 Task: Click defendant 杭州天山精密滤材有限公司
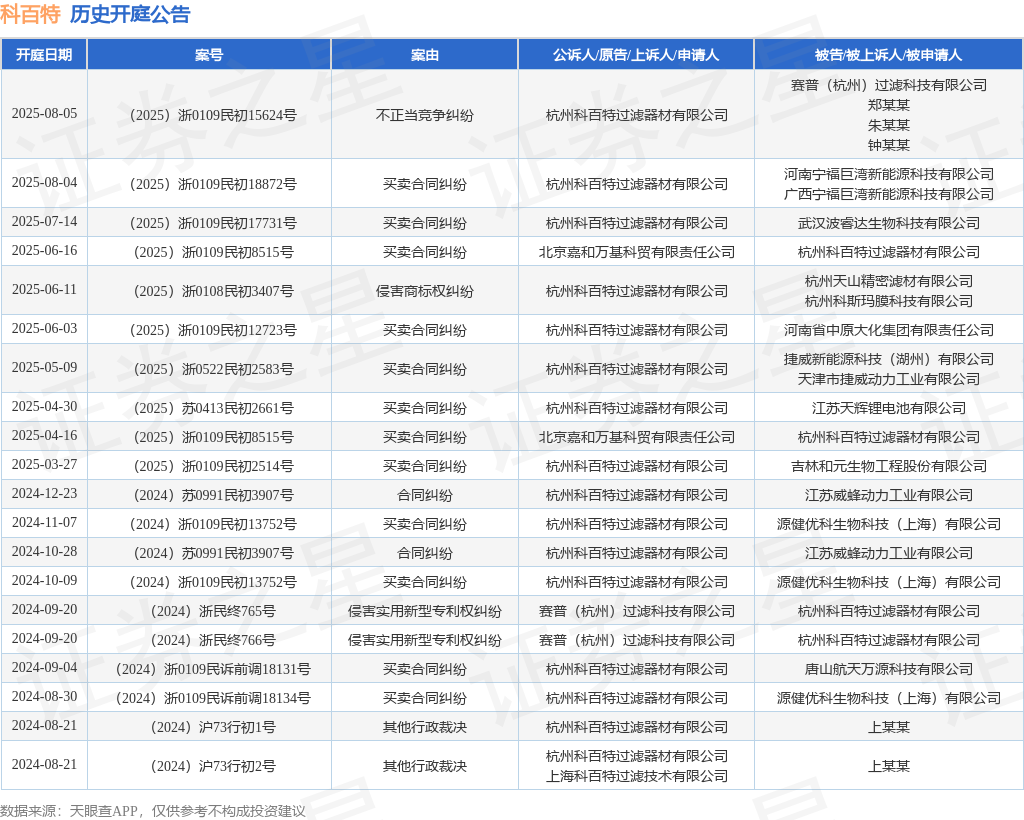pyautogui.click(x=889, y=281)
